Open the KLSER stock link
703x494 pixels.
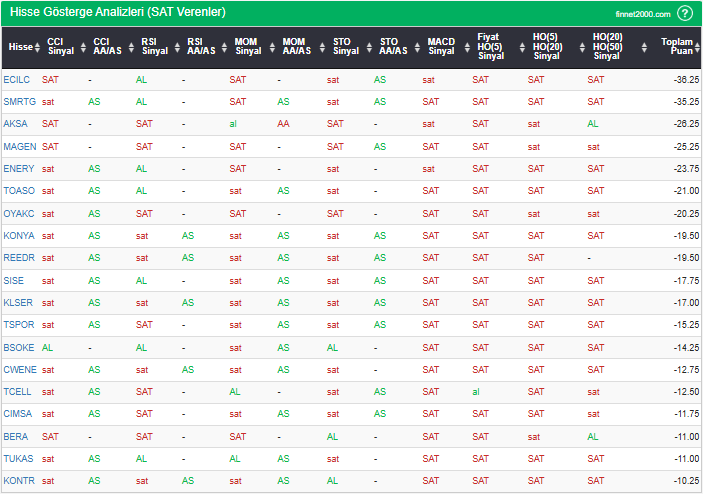(18, 303)
